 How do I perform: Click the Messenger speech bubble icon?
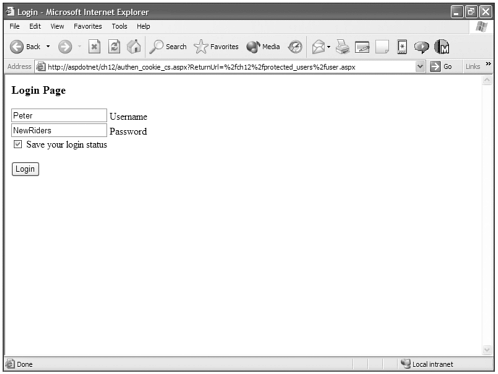(x=421, y=47)
